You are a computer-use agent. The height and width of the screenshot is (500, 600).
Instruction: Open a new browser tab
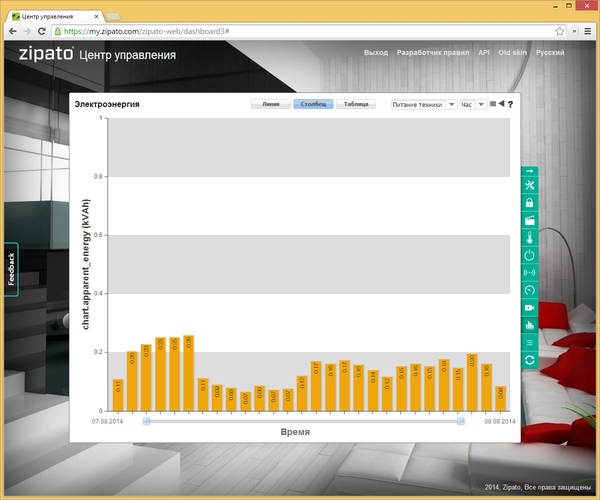click(x=113, y=16)
